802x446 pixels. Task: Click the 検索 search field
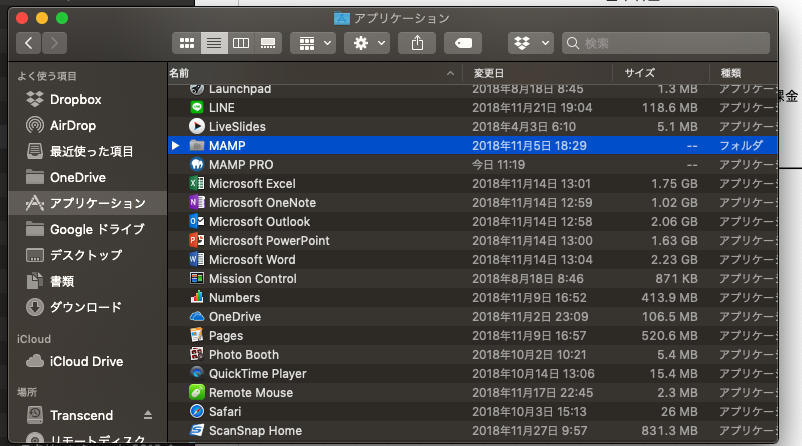pos(666,43)
